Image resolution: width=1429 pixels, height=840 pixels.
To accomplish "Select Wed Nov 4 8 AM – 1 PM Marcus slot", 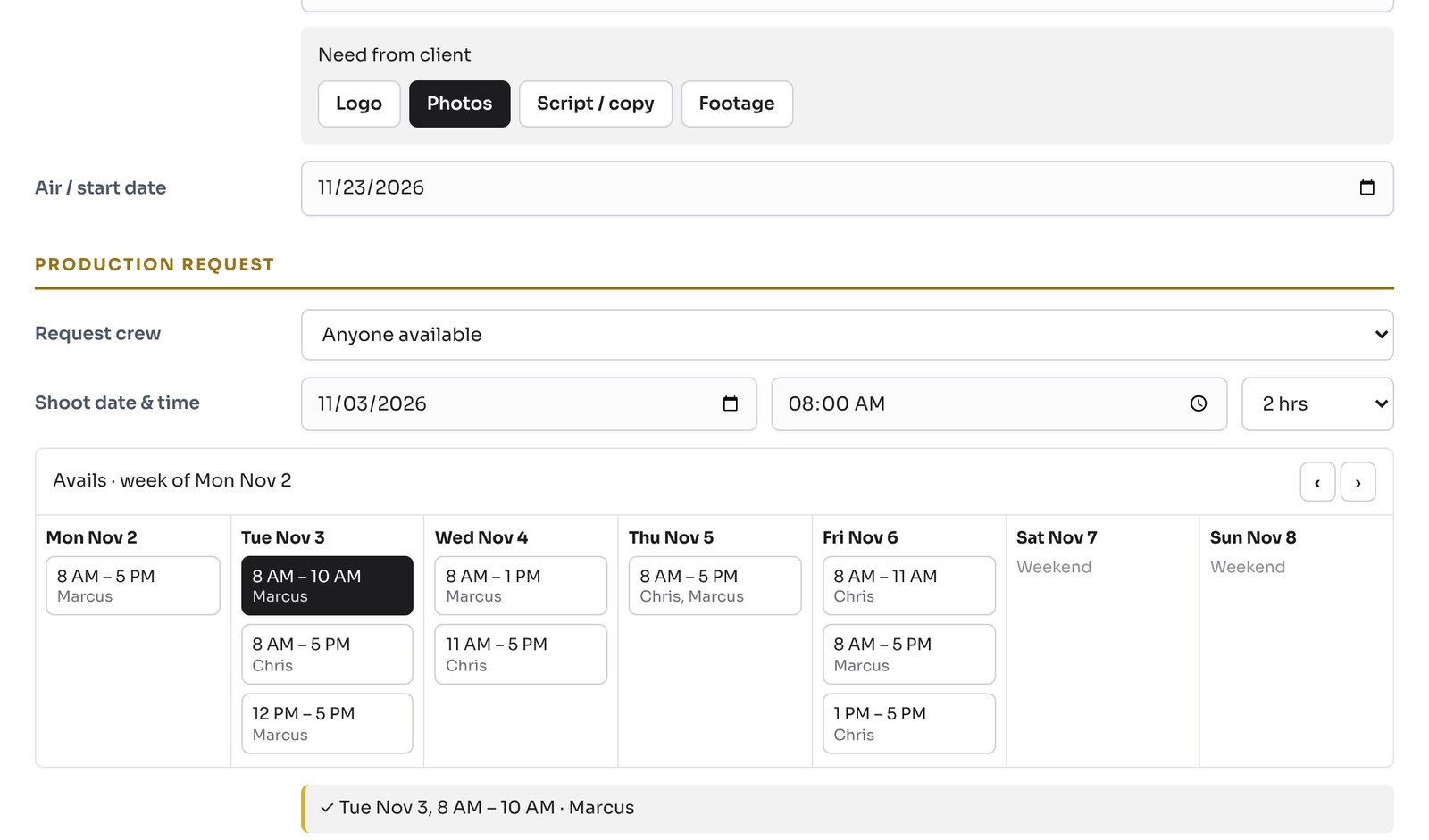I will click(521, 586).
